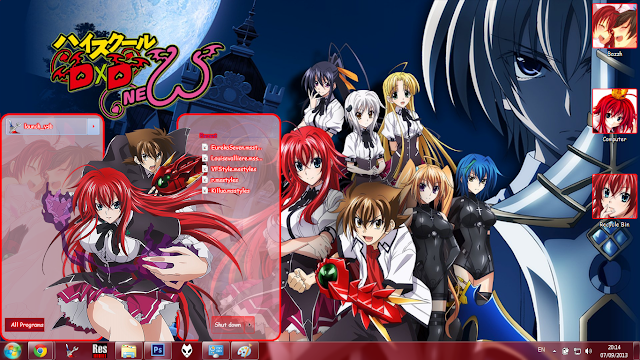The image size is (640, 360).
Task: Expand the pinned program's jump list arrow
Action: click(x=93, y=127)
